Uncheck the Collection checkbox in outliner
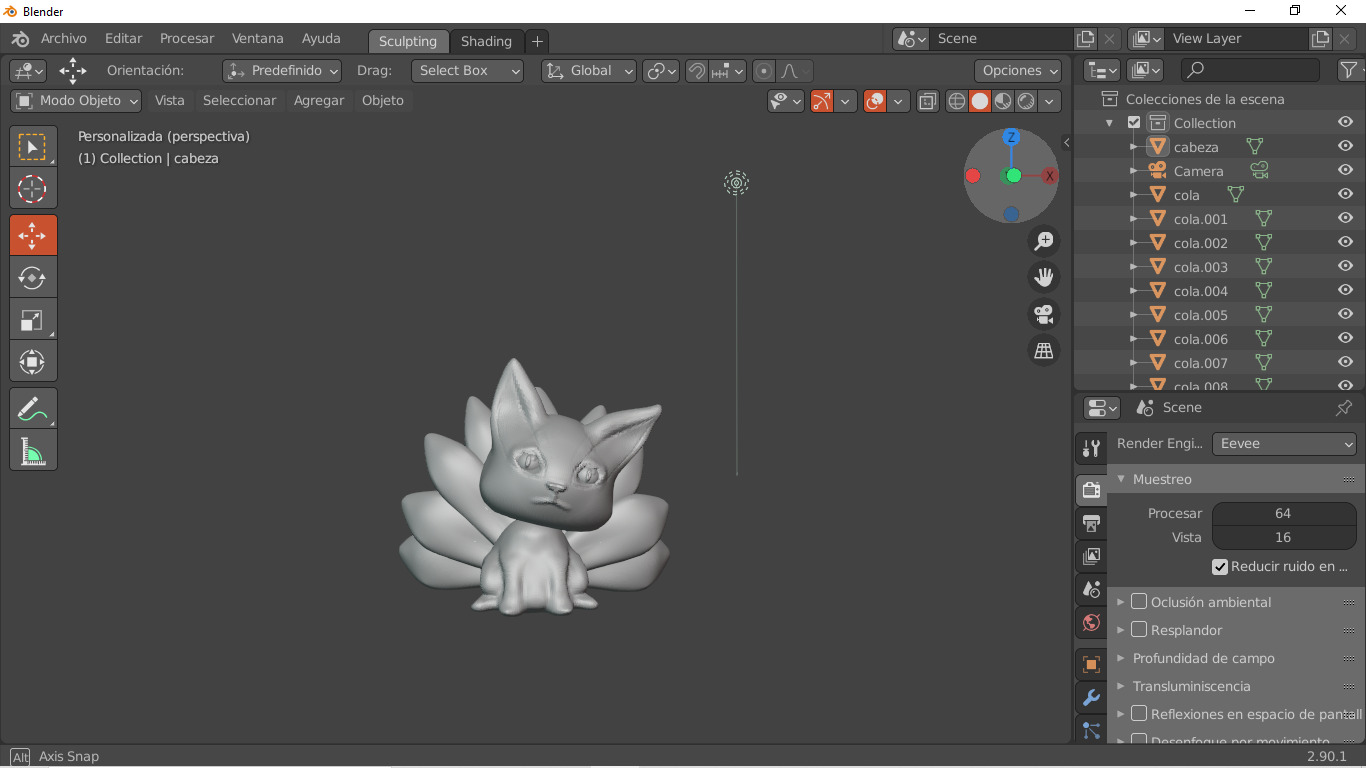This screenshot has width=1366, height=768. click(1134, 123)
